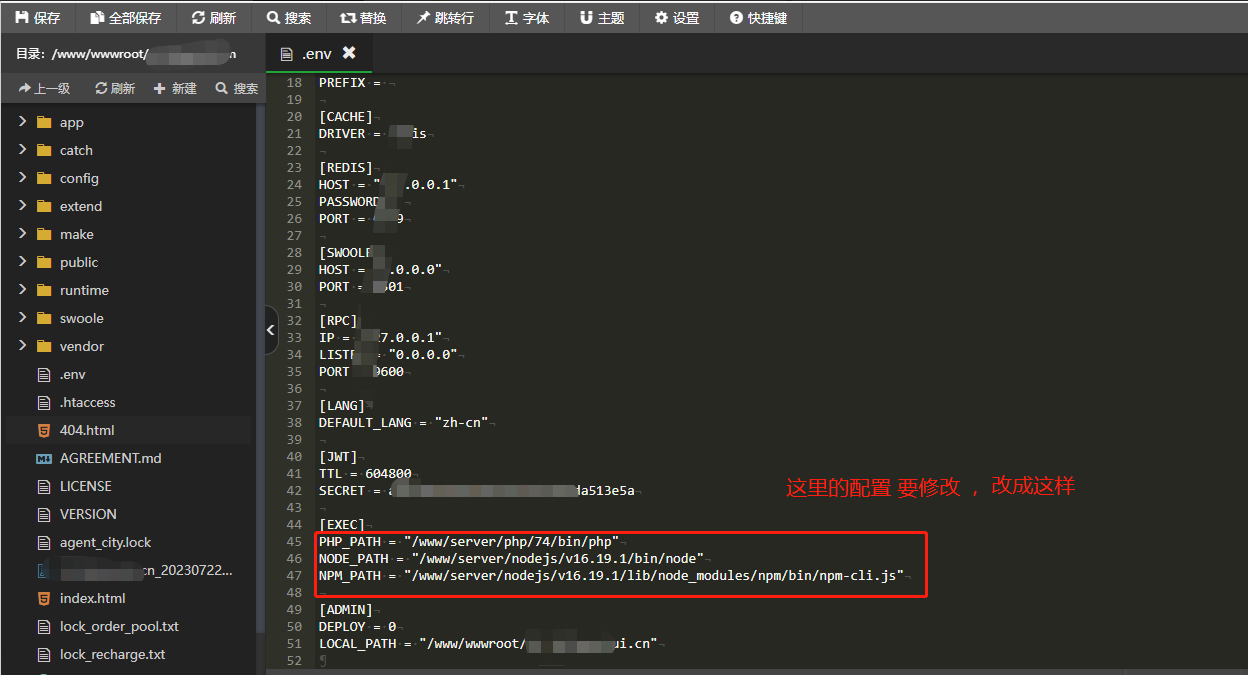
Task: Refresh the editor with 刷新 toolbar button
Action: [214, 18]
